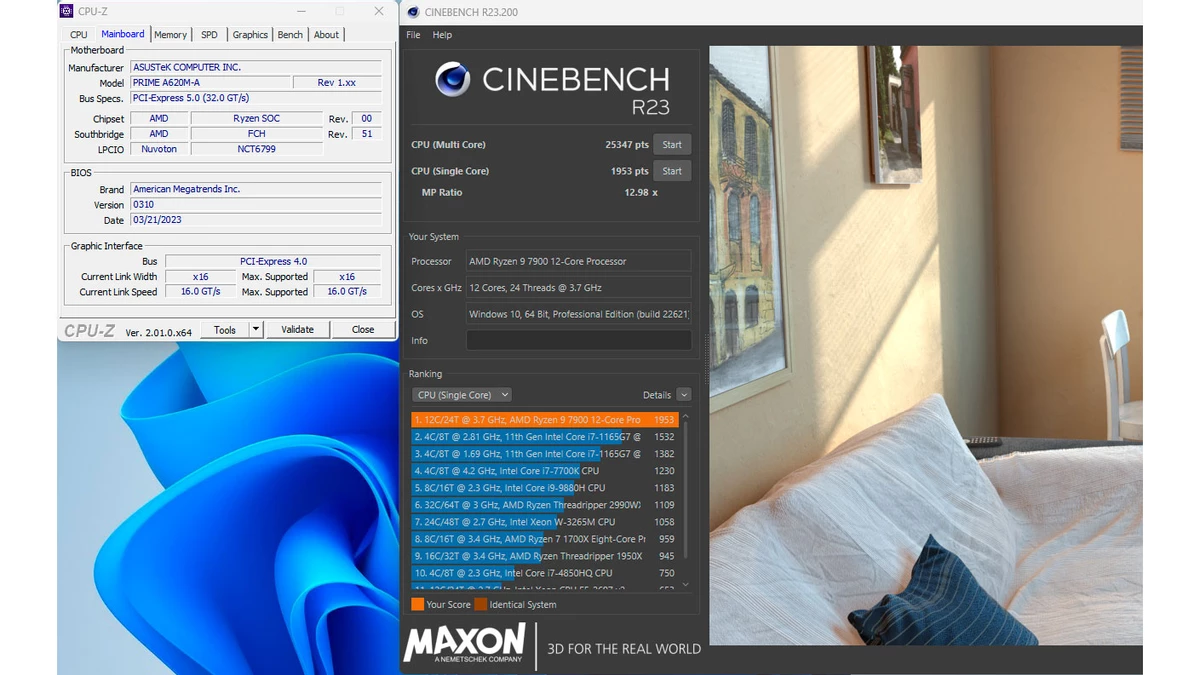1200x675 pixels.
Task: Click the Graphic Interface Bus PCI-Express 4.0 field
Action: (273, 261)
